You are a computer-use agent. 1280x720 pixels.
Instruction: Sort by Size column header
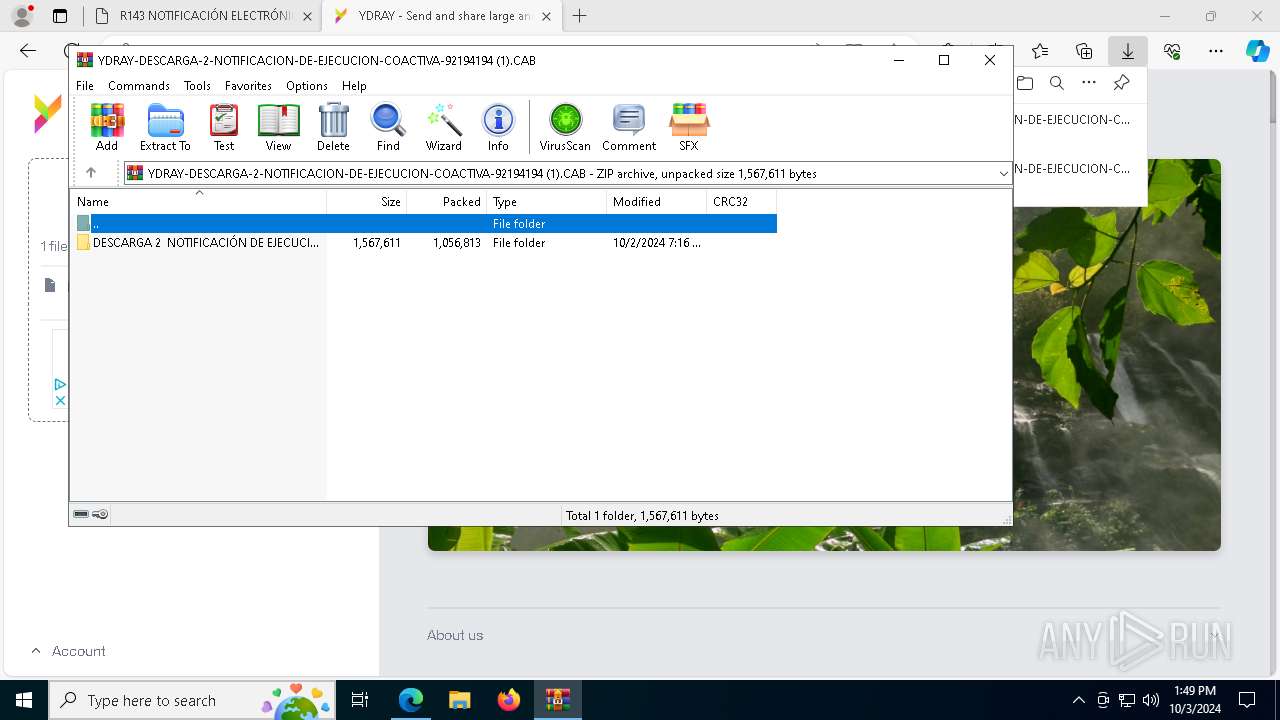coord(367,202)
